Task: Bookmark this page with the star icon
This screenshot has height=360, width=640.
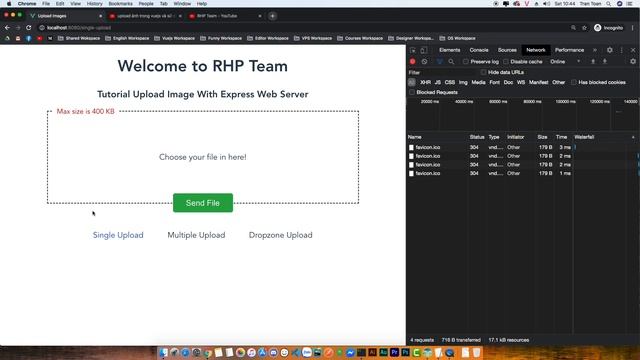Action: click(584, 28)
